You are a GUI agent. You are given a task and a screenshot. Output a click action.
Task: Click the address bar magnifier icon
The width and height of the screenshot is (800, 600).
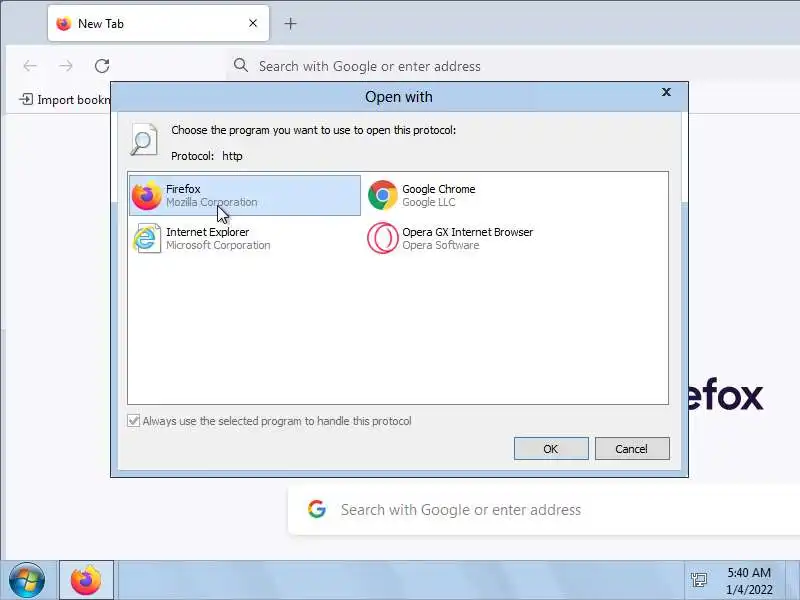tap(241, 65)
